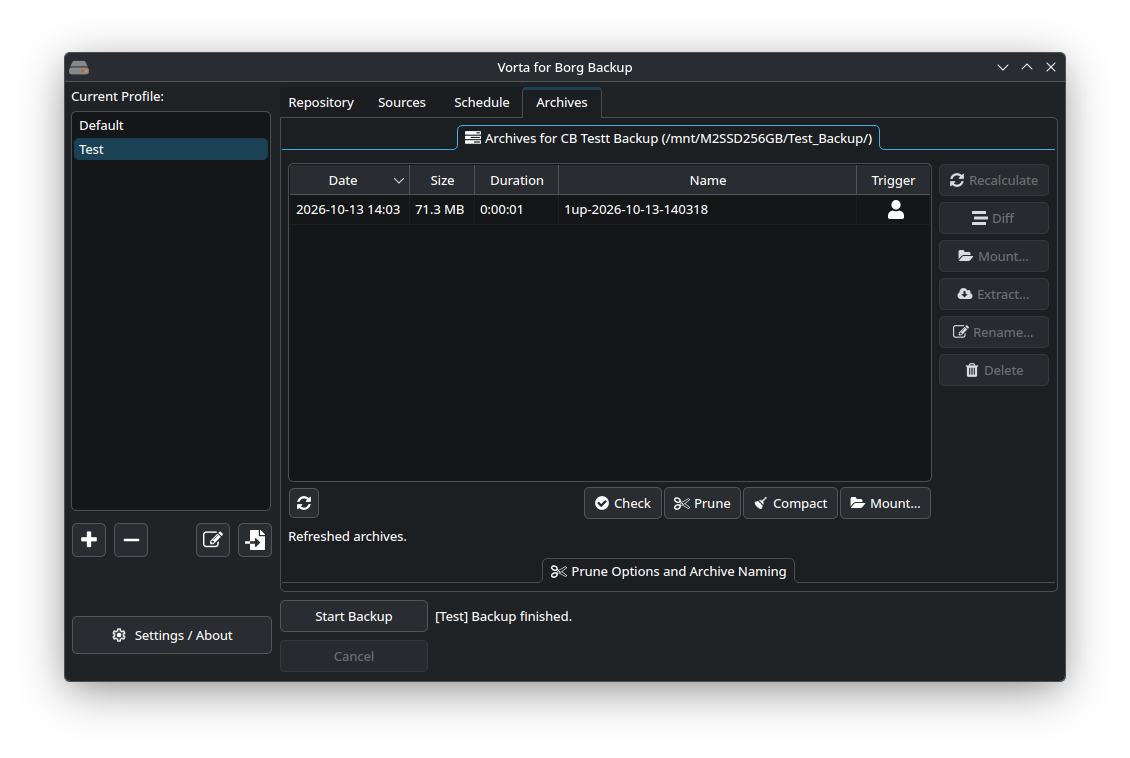Image resolution: width=1130 pixels, height=758 pixels.
Task: Start Backup now
Action: pyautogui.click(x=354, y=616)
